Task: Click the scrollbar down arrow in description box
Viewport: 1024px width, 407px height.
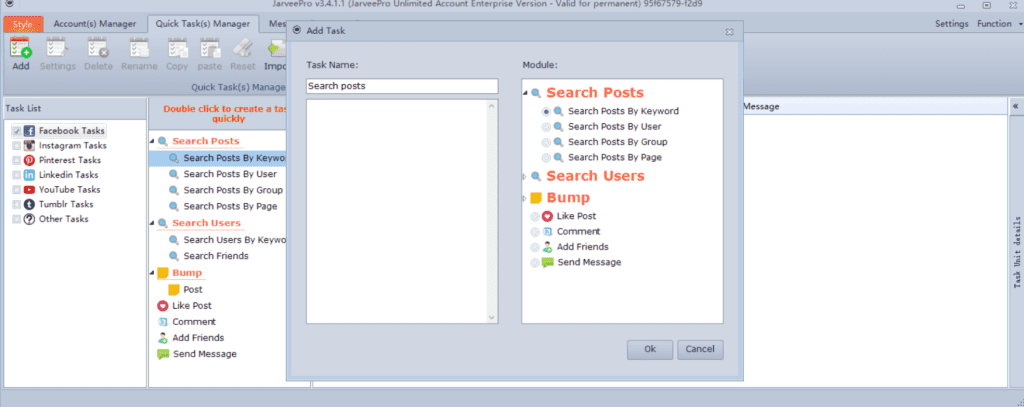Action: pyautogui.click(x=492, y=317)
